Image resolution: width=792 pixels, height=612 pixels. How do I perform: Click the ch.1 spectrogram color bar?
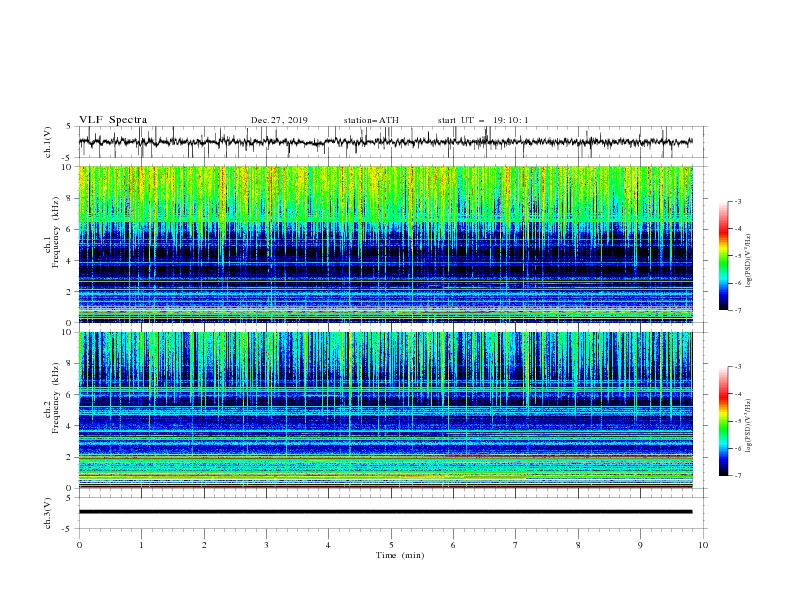[723, 256]
